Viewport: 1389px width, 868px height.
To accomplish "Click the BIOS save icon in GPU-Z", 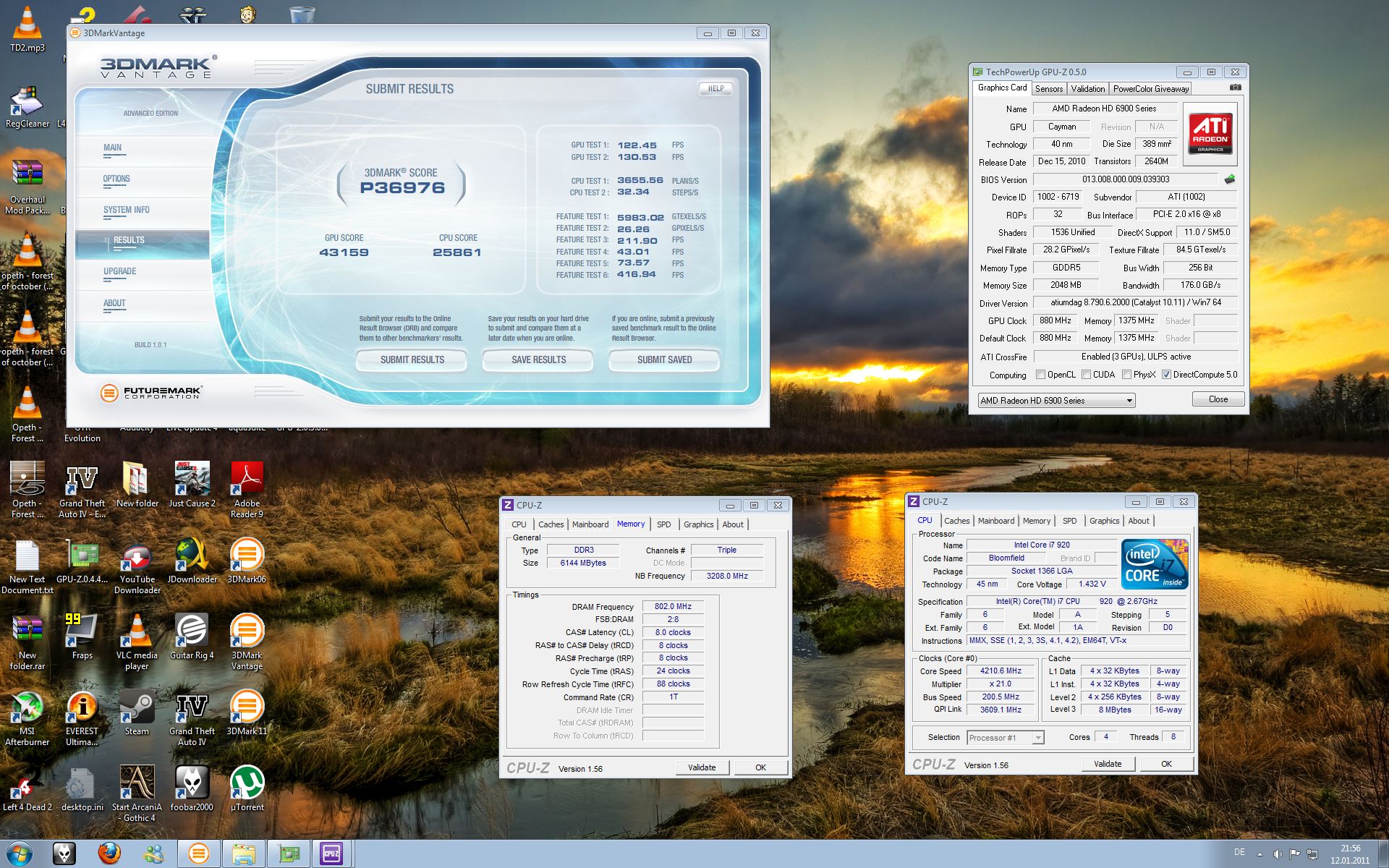I will 1230,179.
